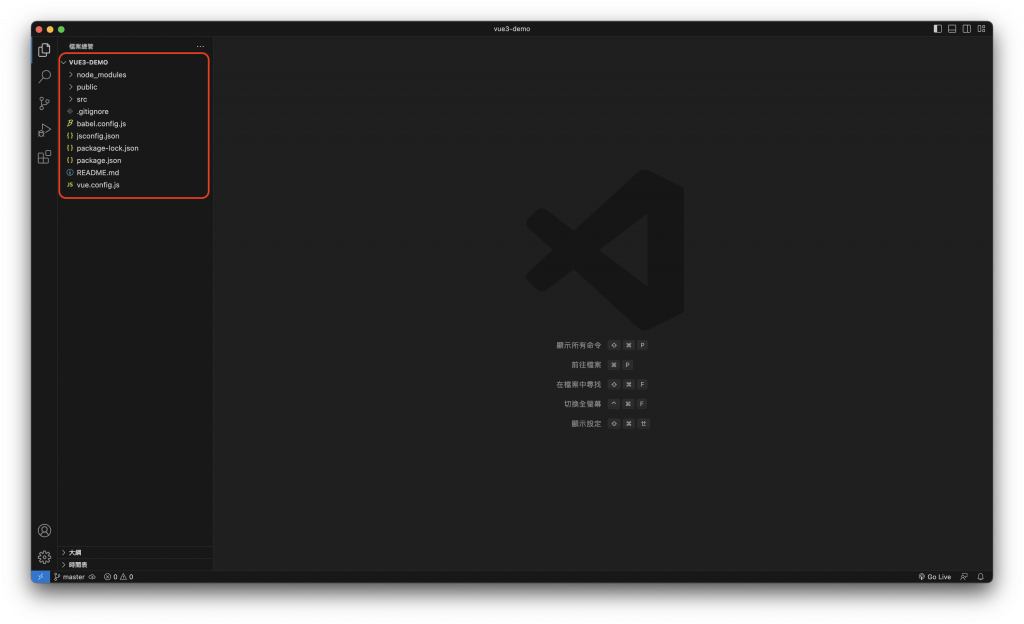Open the errors and warnings count
The height and width of the screenshot is (624, 1024).
tap(118, 577)
